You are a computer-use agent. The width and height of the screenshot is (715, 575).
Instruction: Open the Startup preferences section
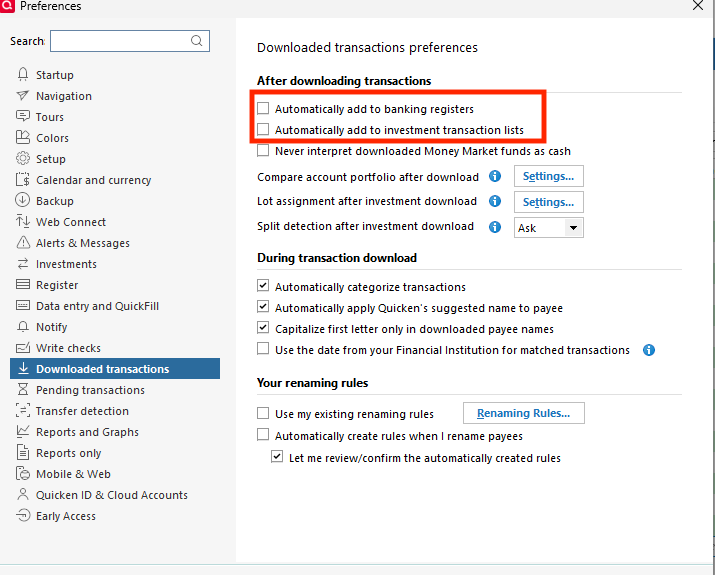click(x=55, y=74)
